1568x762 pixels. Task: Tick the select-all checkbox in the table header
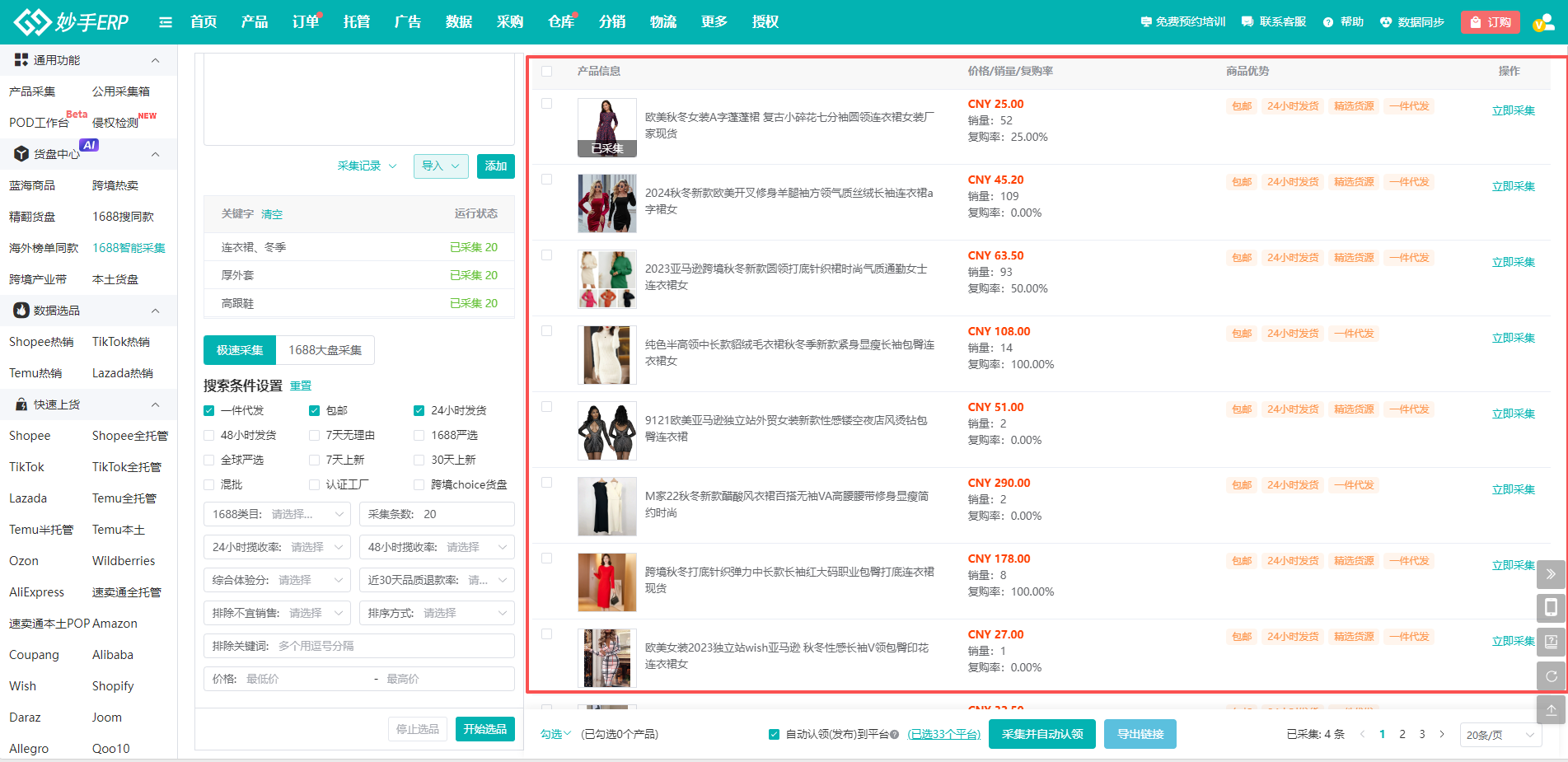click(x=546, y=72)
